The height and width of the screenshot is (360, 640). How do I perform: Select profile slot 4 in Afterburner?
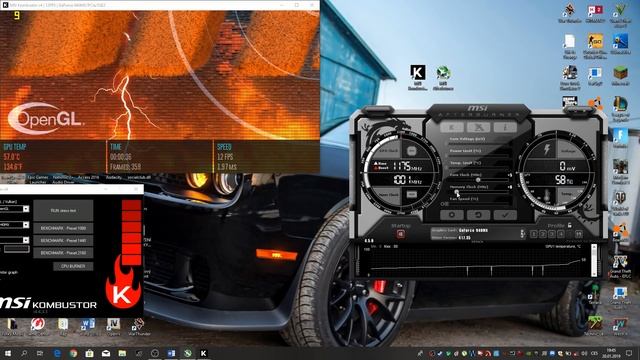[560, 234]
